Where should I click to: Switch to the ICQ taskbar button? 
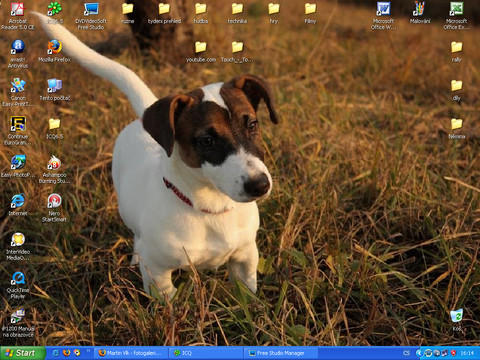(207, 353)
